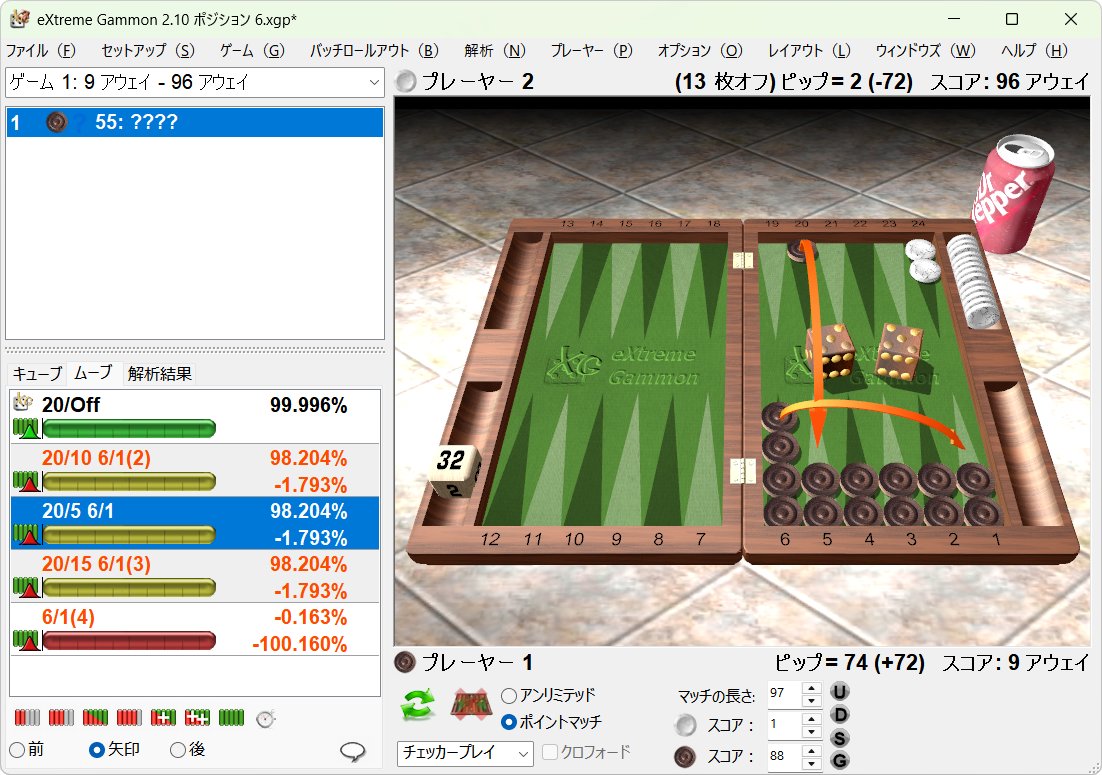Viewport: 1102px width, 775px height.
Task: Open the セットアップ menu
Action: [x=148, y=51]
